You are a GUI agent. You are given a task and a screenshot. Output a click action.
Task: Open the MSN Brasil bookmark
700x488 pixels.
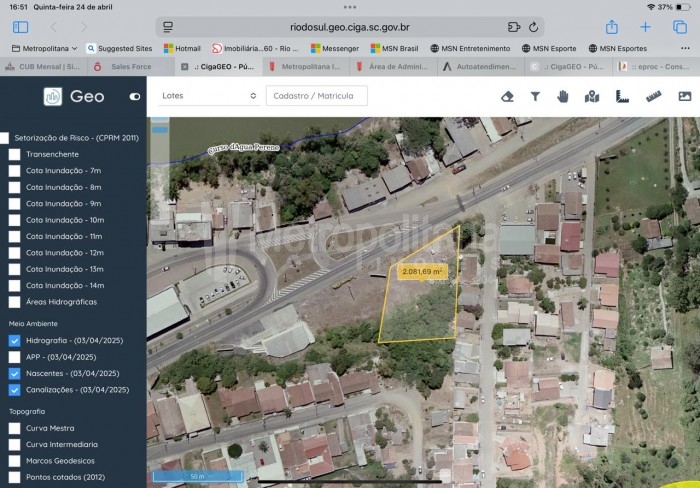(393, 48)
